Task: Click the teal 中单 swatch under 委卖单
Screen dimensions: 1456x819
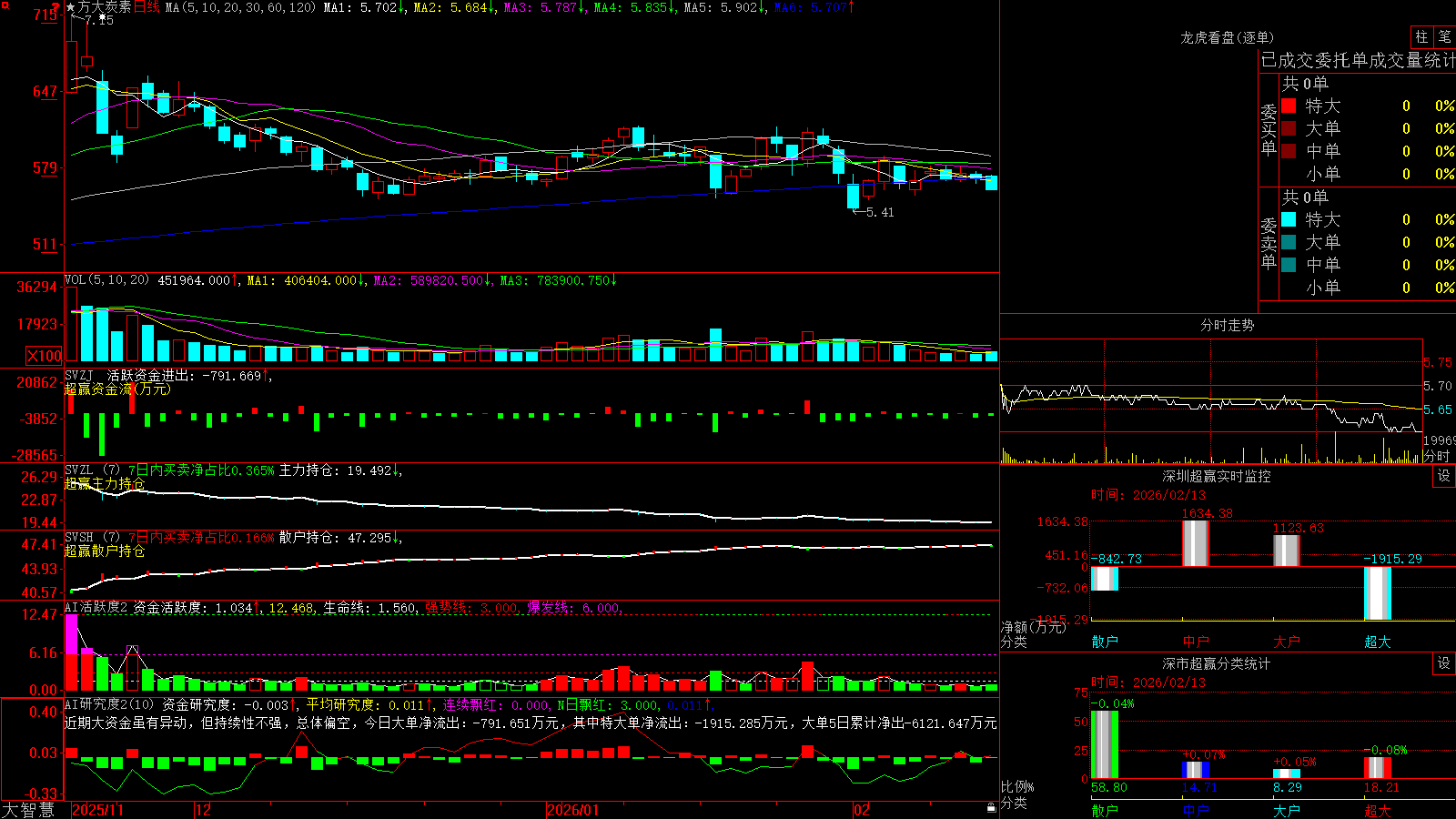Action: click(x=1289, y=265)
